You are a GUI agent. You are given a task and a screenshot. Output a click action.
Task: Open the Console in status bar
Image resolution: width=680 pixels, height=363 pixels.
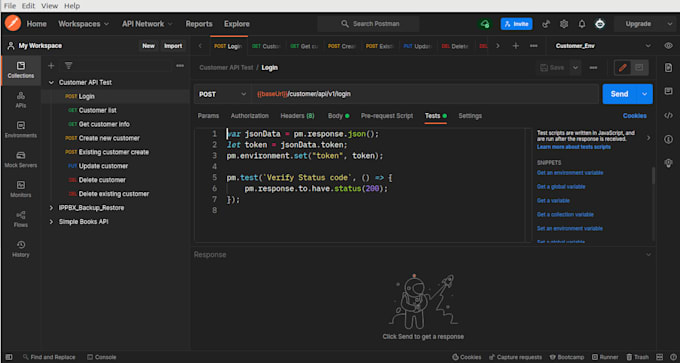tap(102, 357)
